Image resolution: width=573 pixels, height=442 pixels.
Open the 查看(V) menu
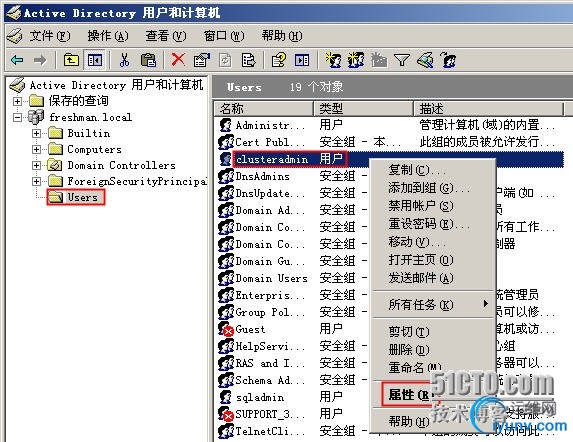pyautogui.click(x=166, y=36)
